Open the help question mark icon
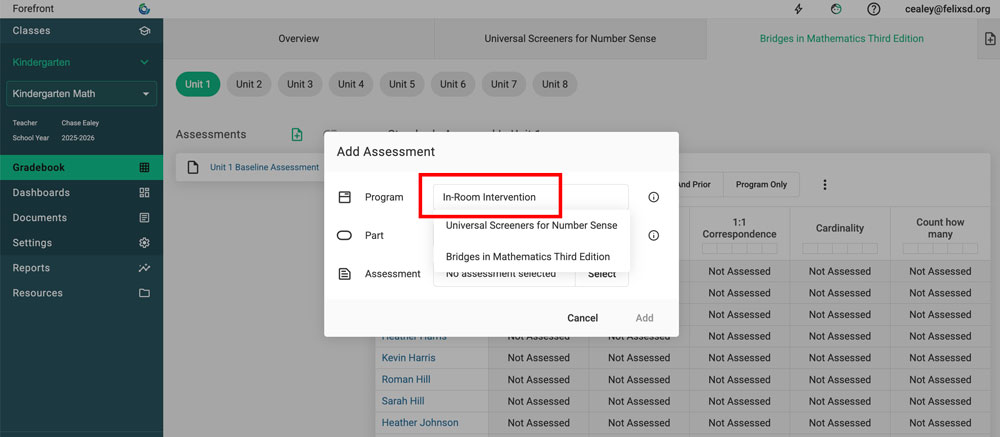Image resolution: width=1000 pixels, height=437 pixels. 874,9
